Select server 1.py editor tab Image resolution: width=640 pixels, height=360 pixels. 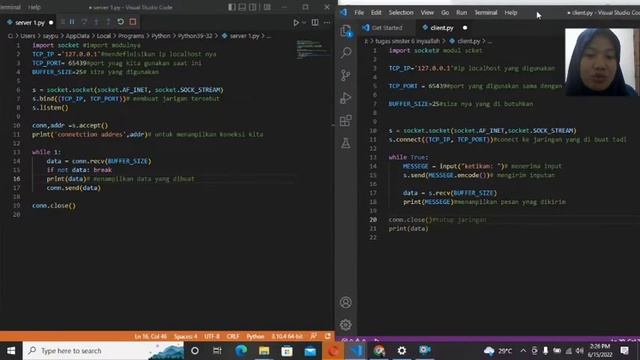tap(30, 22)
